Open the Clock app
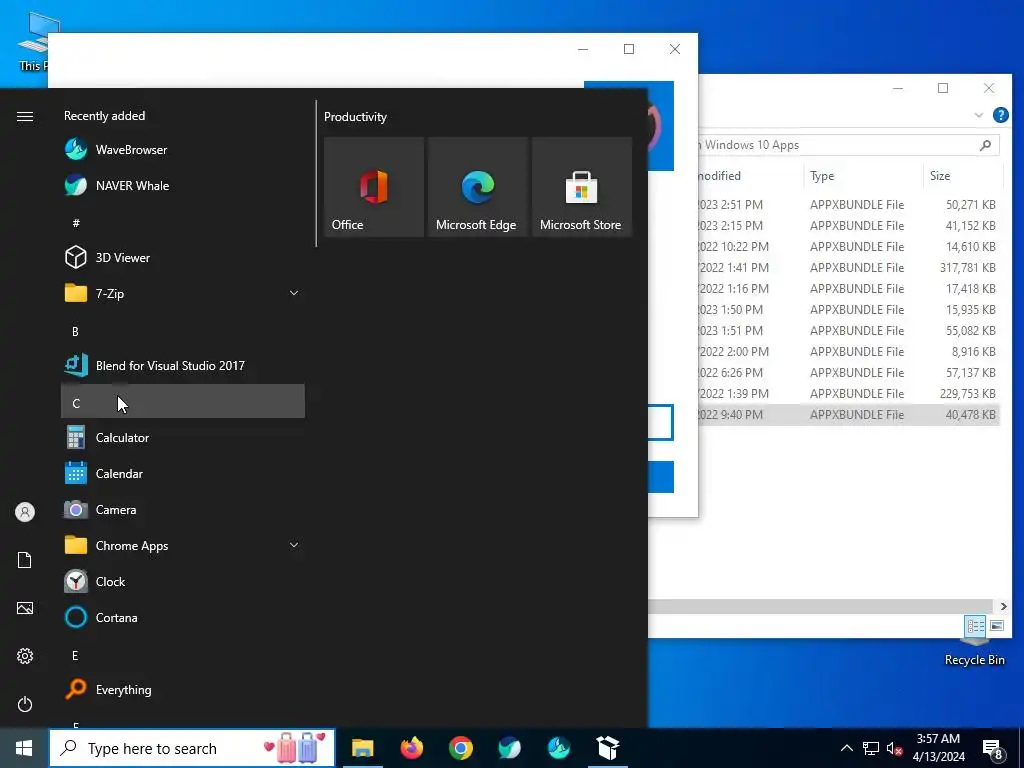The width and height of the screenshot is (1024, 768). [x=183, y=581]
